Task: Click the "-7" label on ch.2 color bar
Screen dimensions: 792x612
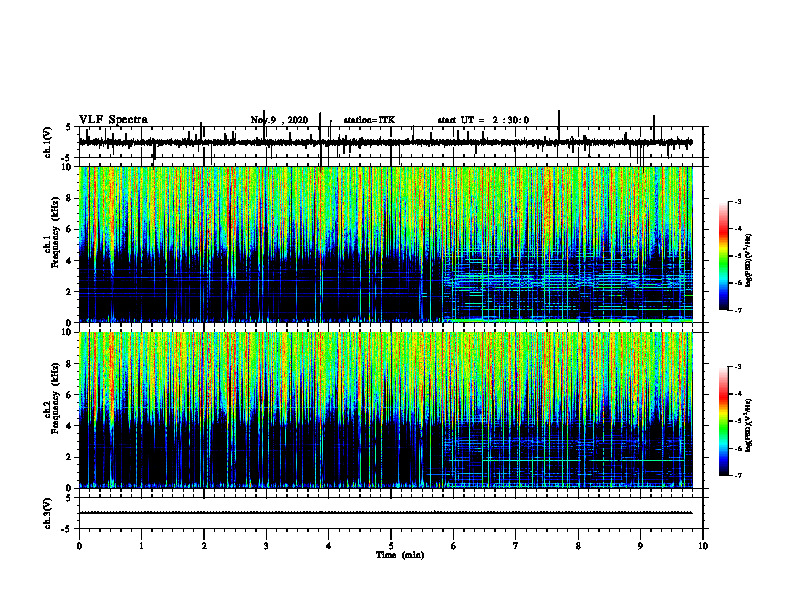Action: (x=738, y=475)
